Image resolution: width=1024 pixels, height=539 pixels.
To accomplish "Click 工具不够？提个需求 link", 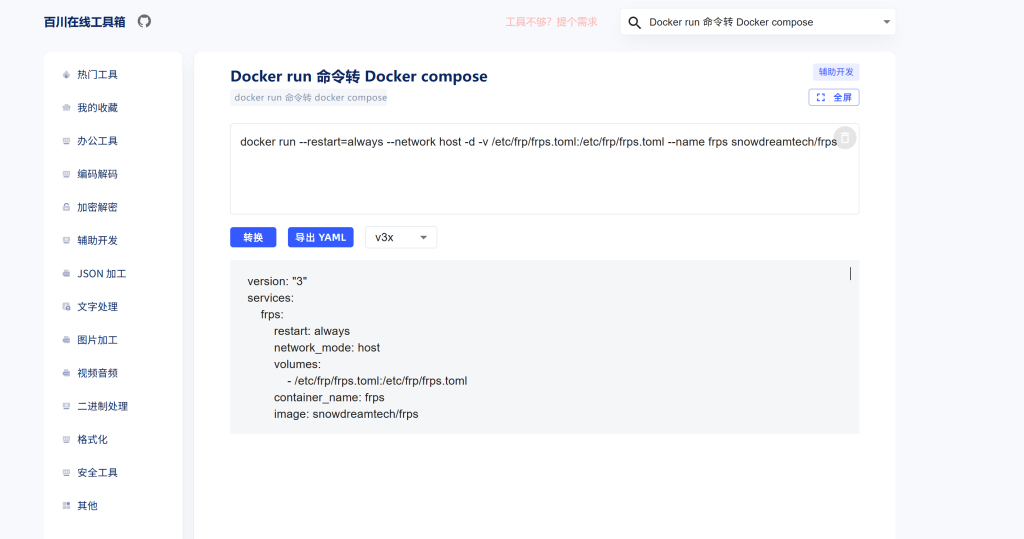I will [x=551, y=22].
